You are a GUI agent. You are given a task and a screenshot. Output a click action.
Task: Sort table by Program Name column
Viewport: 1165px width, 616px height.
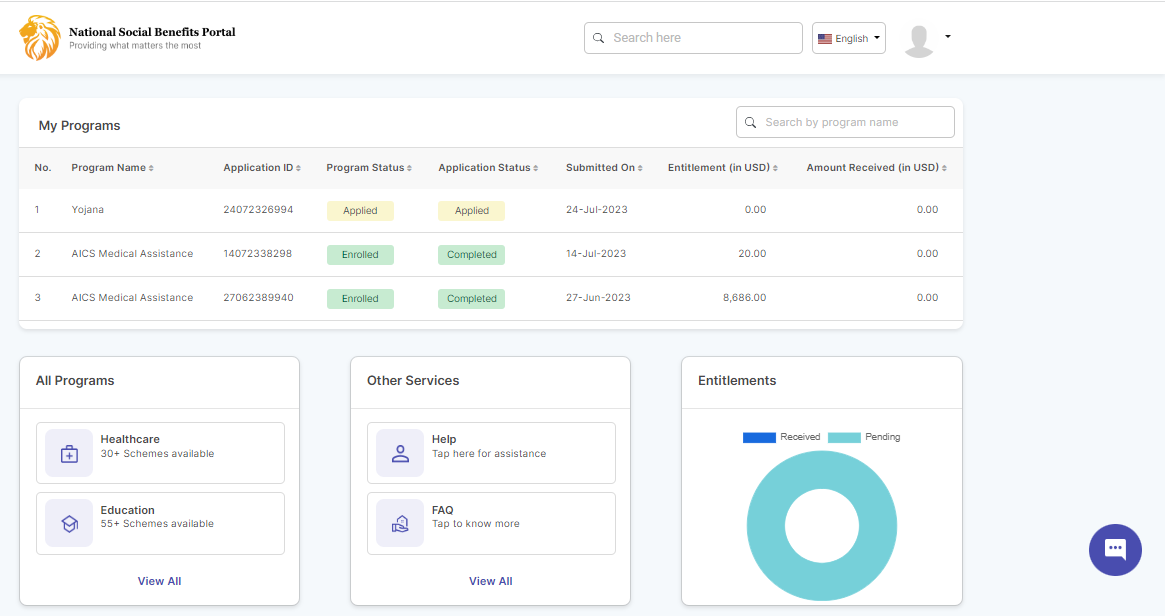click(112, 168)
